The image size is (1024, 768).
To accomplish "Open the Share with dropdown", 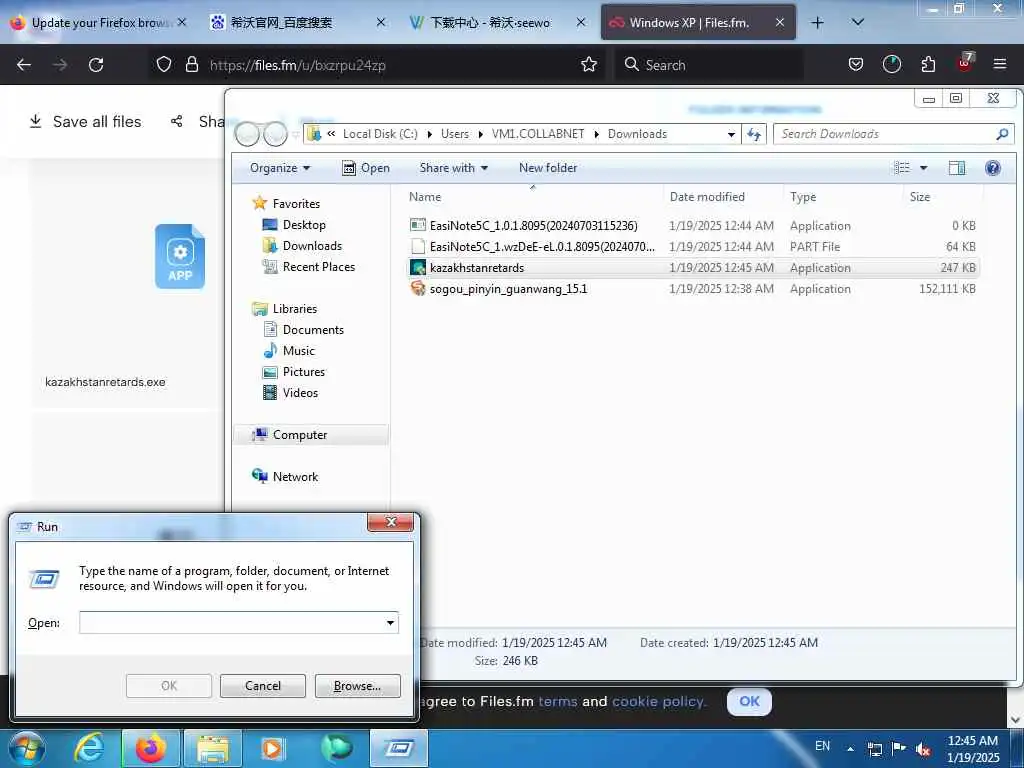I will coord(454,168).
